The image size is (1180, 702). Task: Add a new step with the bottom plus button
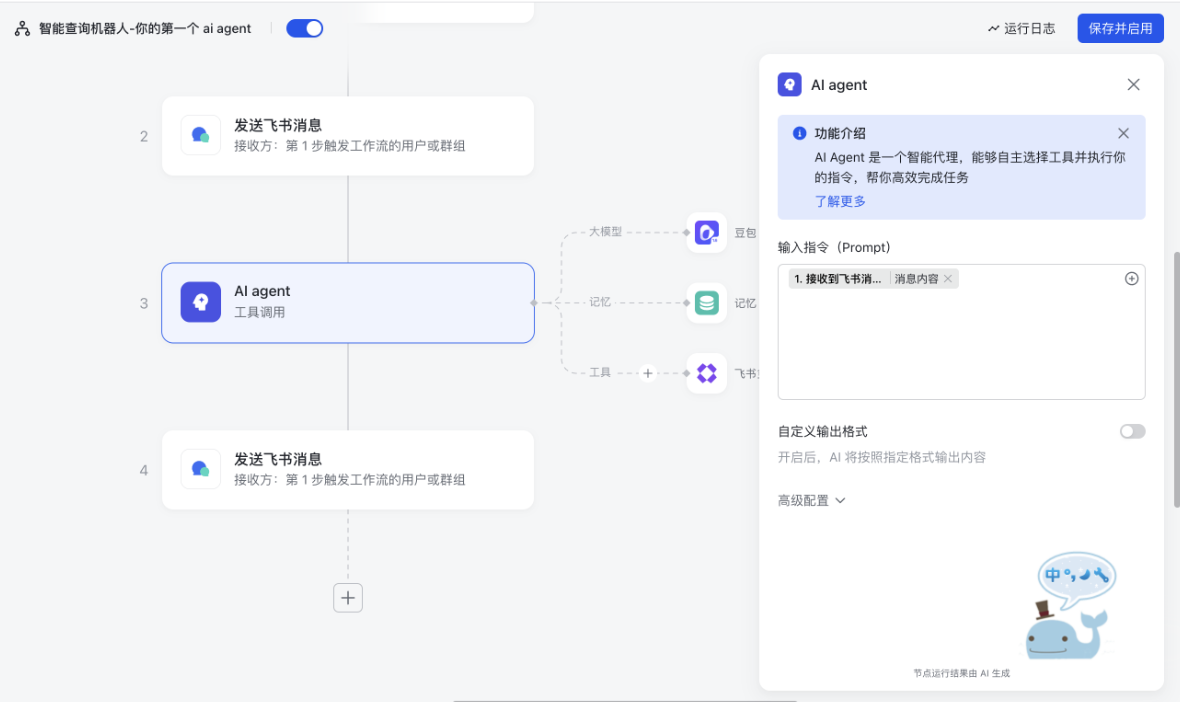click(348, 598)
